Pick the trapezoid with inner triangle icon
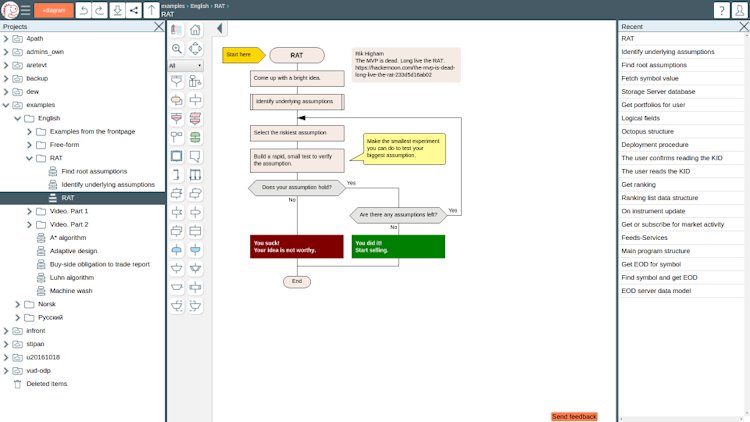Image resolution: width=750 pixels, height=422 pixels. (195, 268)
